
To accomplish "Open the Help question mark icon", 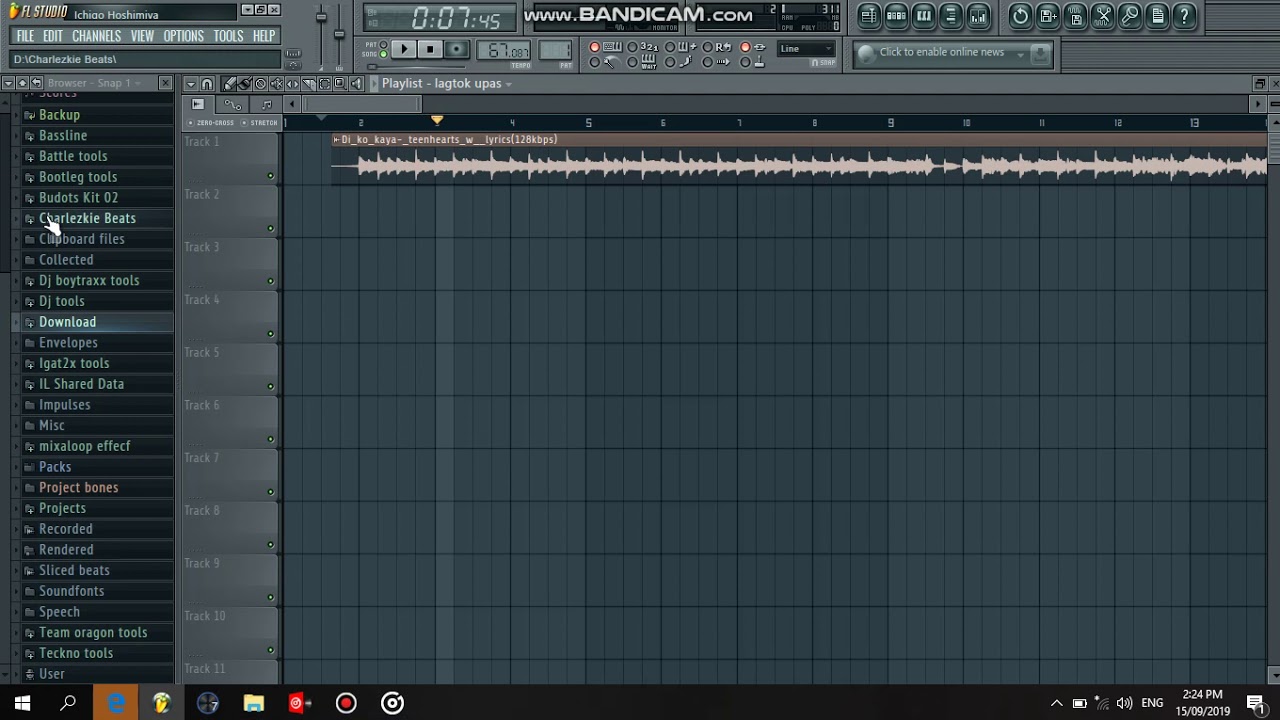I will coord(1184,16).
